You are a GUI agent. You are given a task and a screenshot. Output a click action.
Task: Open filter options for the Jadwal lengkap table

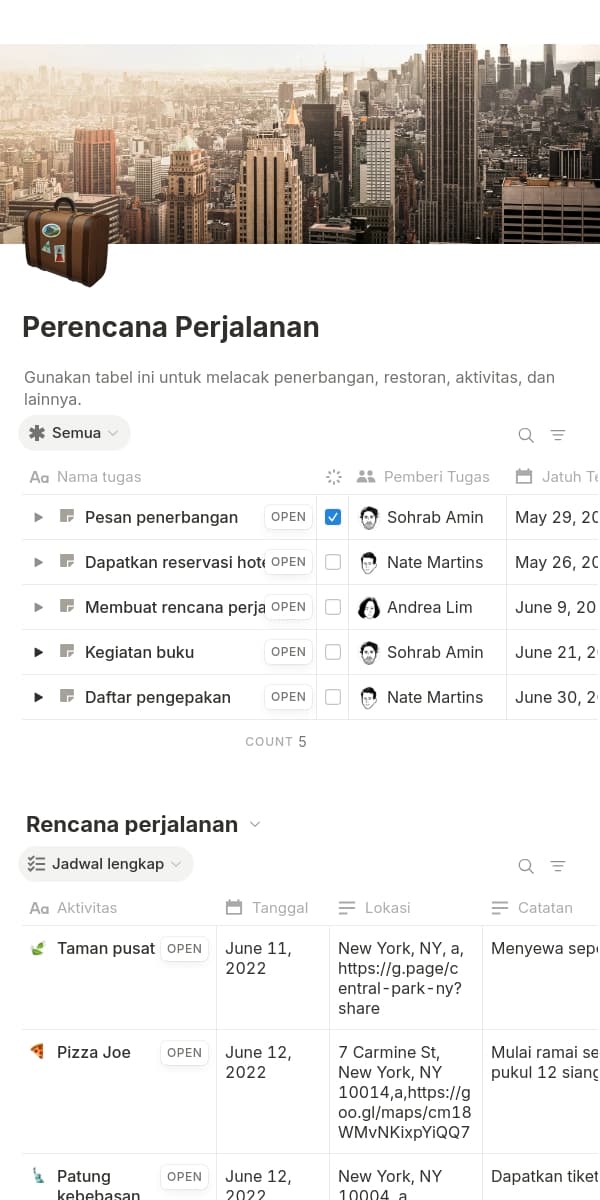557,866
